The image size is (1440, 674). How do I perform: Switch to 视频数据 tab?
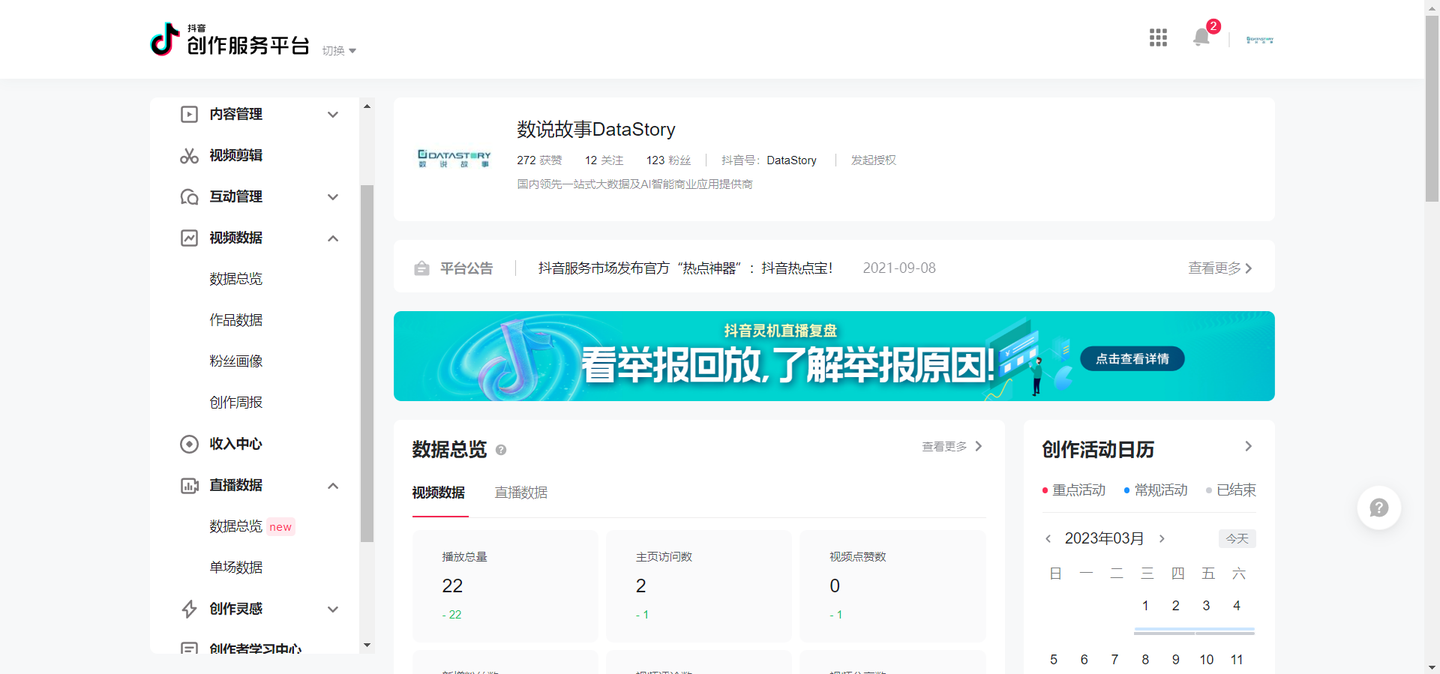coord(438,493)
